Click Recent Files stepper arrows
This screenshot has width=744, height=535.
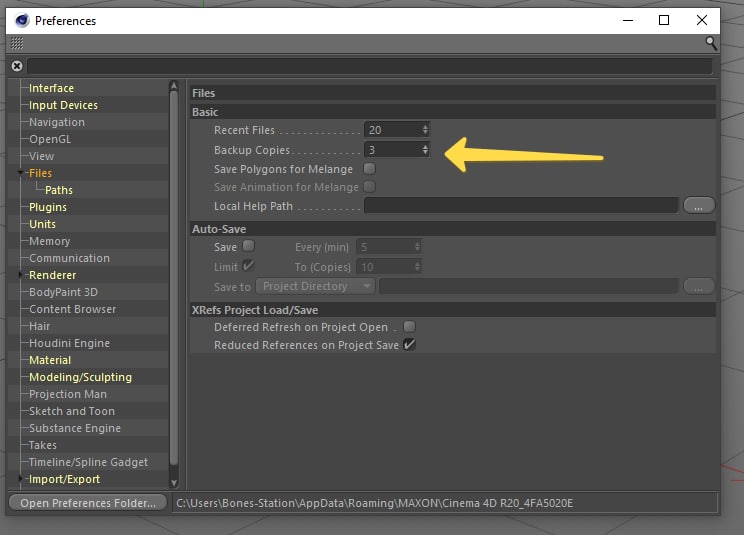coord(425,129)
